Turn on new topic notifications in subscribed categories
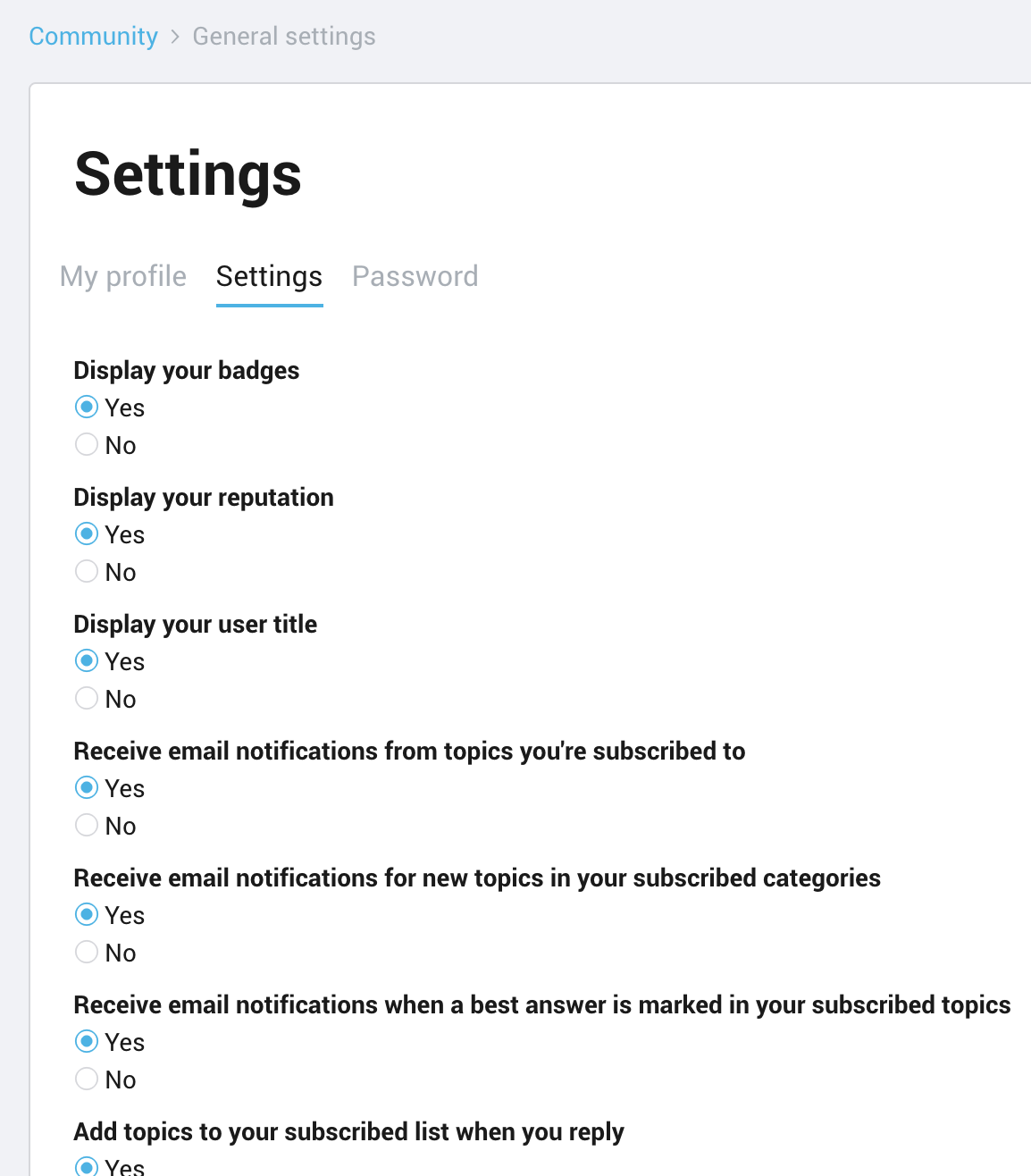1031x1176 pixels. point(87,914)
